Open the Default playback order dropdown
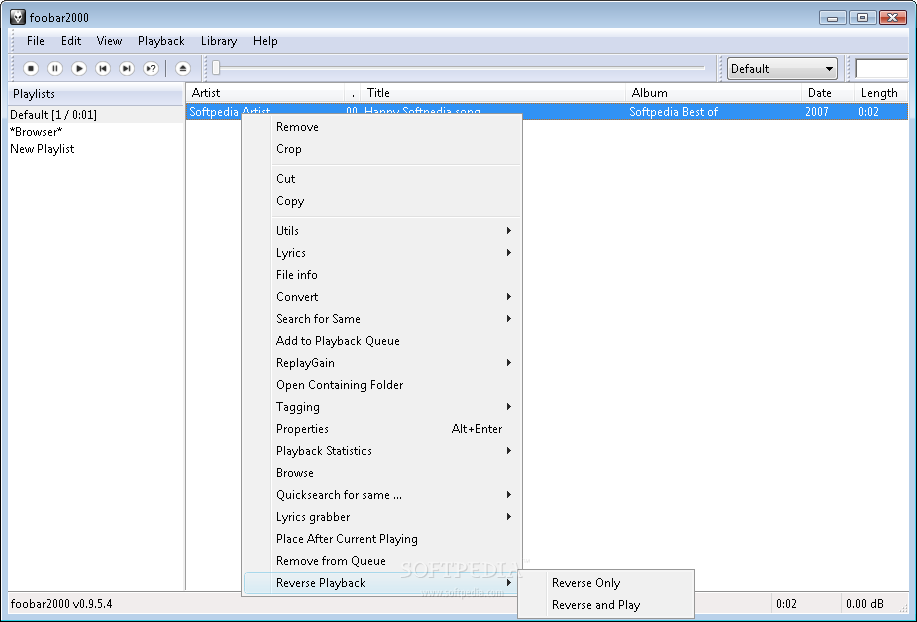The image size is (917, 622). pos(782,68)
